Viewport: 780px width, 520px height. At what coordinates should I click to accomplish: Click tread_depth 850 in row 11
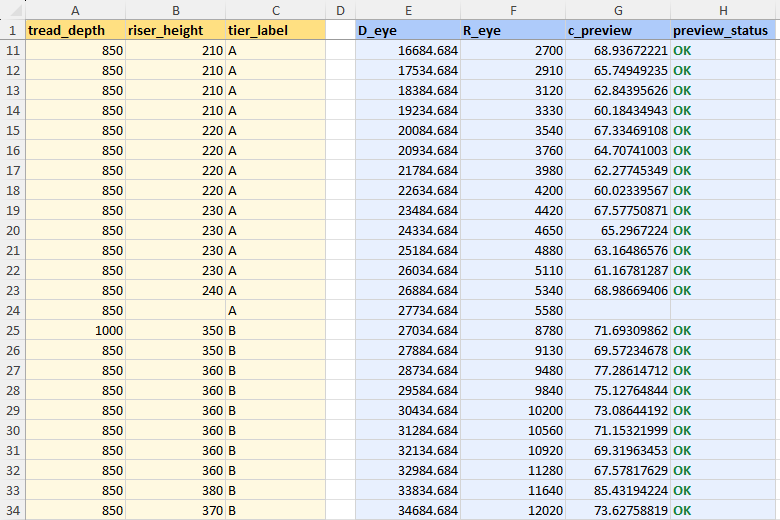coord(76,50)
